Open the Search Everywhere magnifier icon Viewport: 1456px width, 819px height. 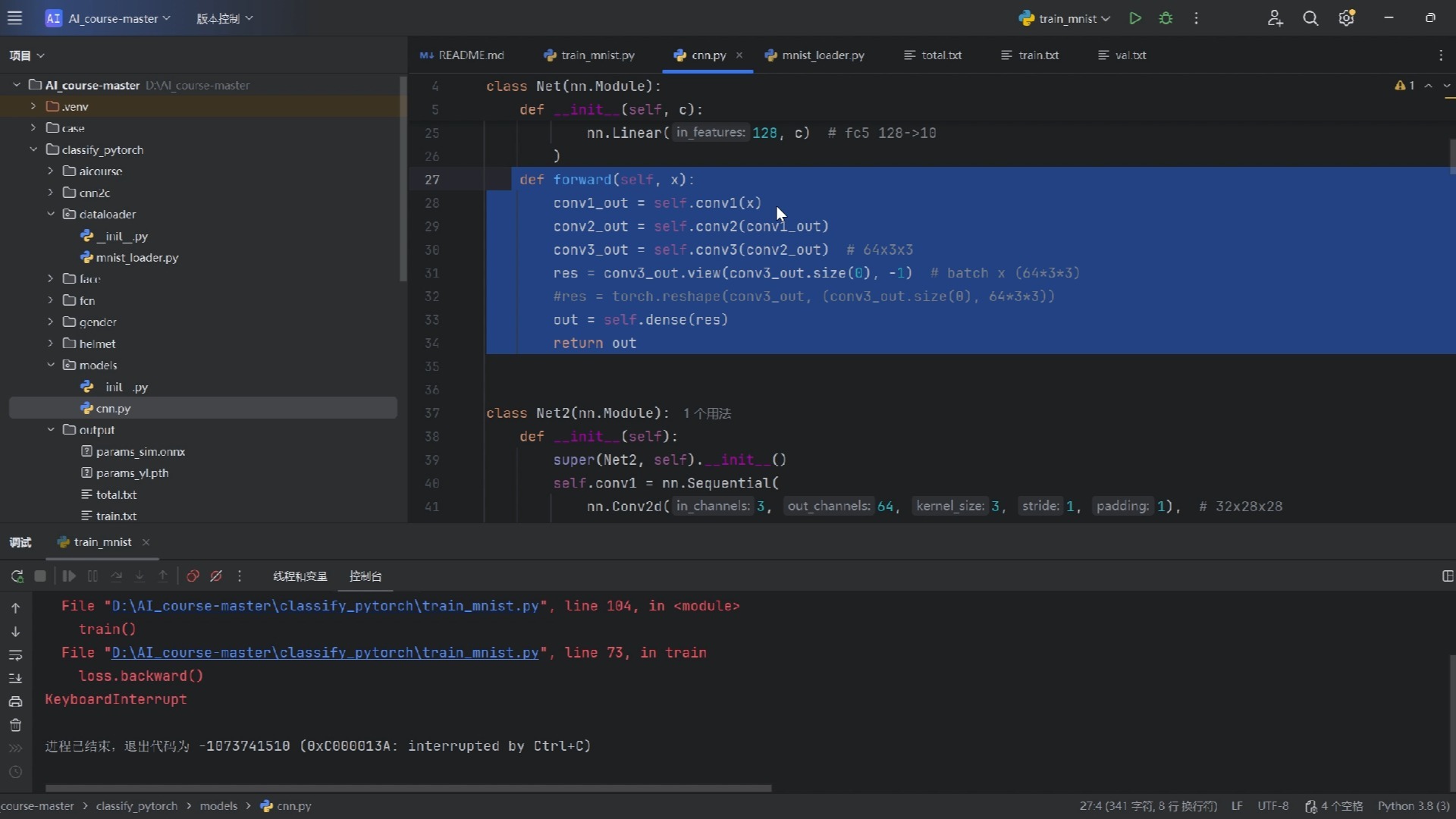pos(1310,18)
